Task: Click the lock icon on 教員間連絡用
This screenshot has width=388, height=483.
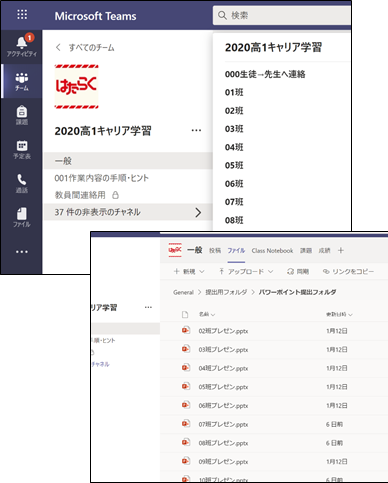Action: (x=115, y=195)
